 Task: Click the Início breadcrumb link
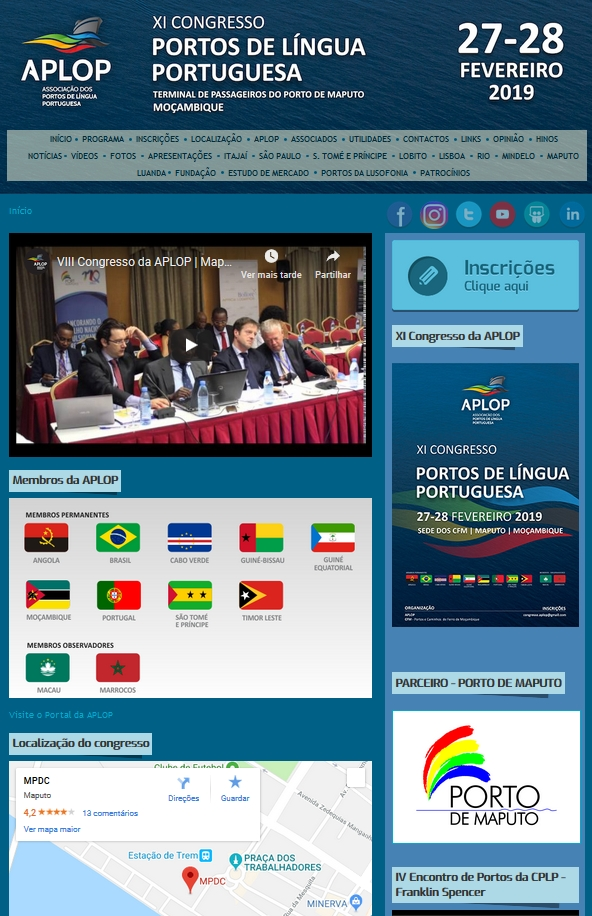point(20,211)
